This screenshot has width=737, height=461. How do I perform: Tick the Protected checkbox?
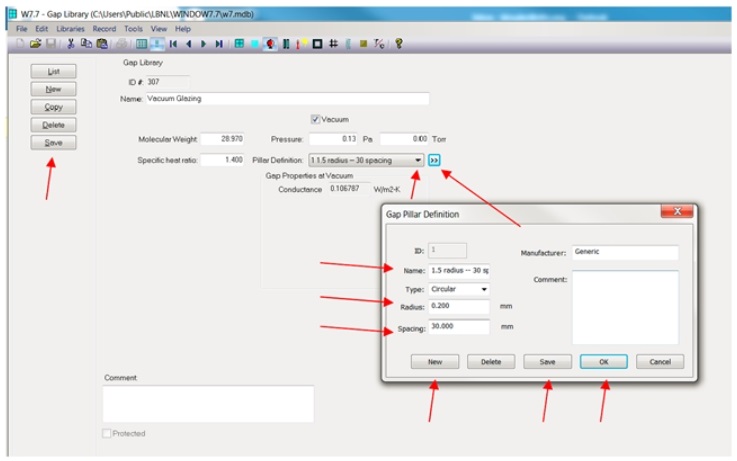[x=108, y=433]
